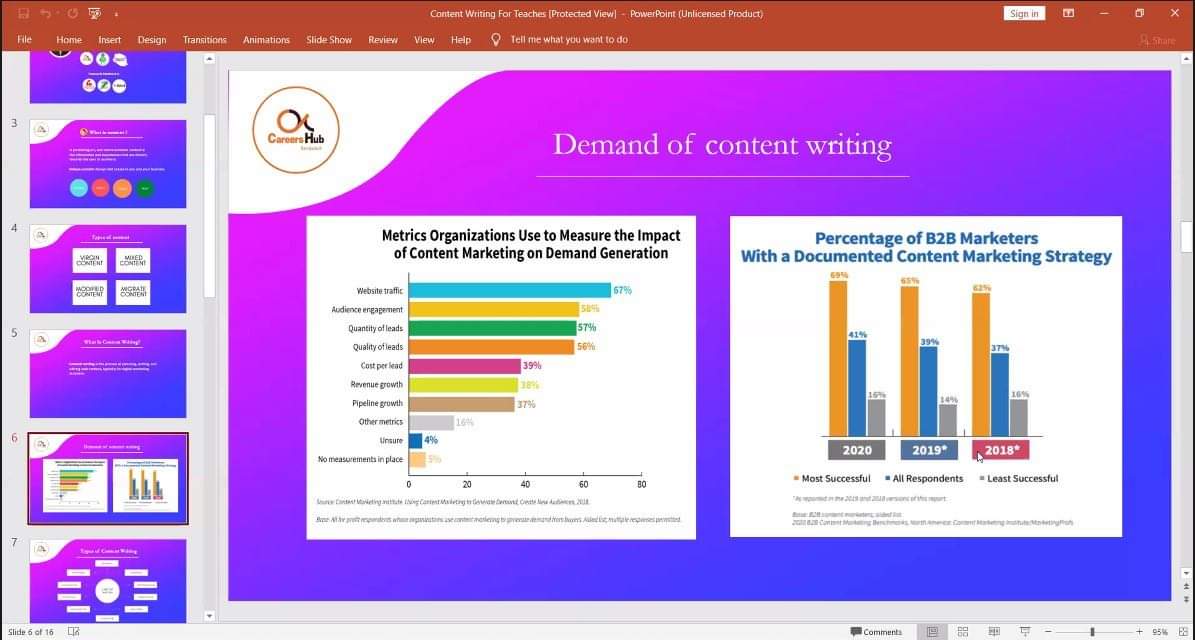The width and height of the screenshot is (1195, 640).
Task: Fit slide to current window icon
Action: pyautogui.click(x=1184, y=632)
